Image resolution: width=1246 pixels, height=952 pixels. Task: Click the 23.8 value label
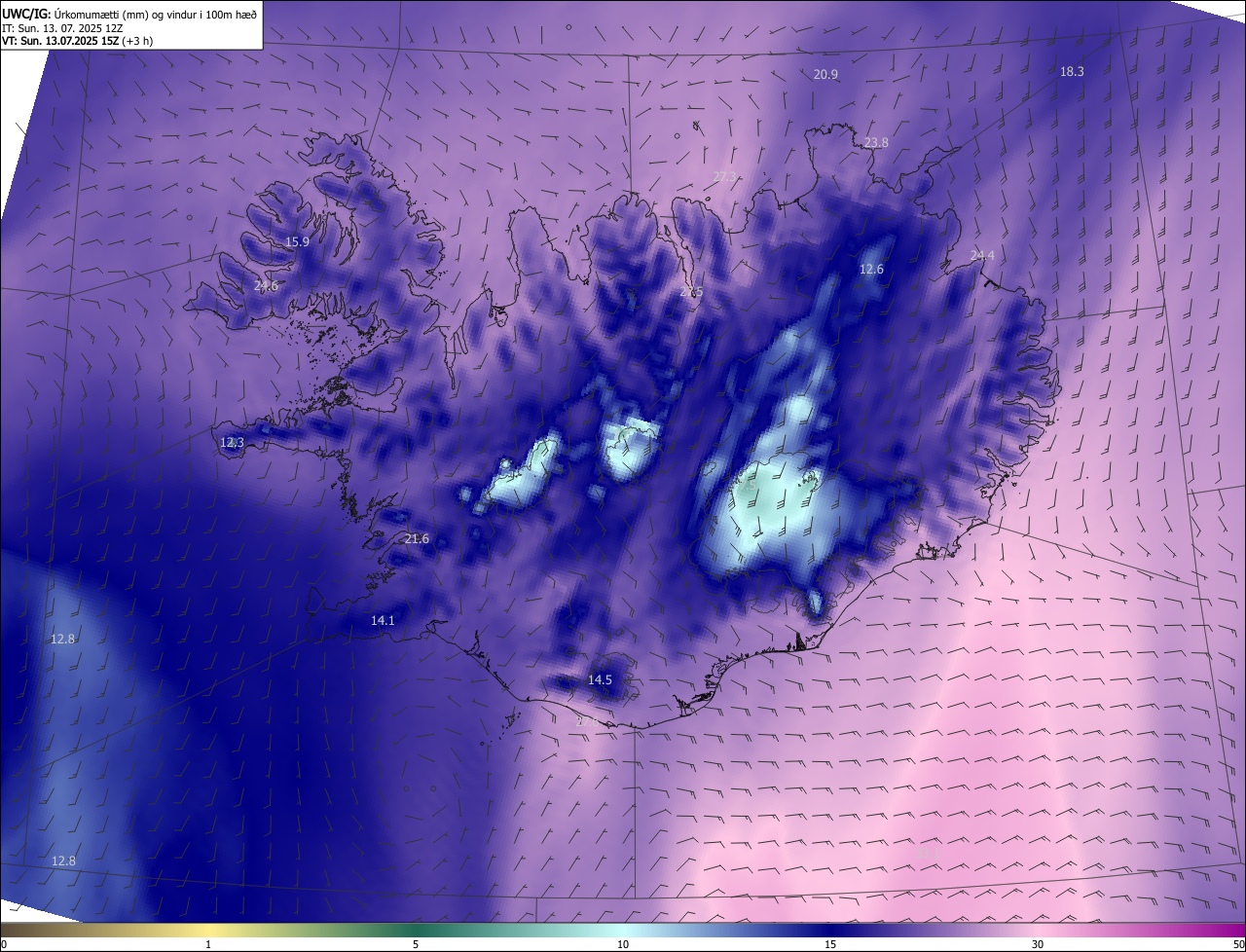pyautogui.click(x=876, y=143)
